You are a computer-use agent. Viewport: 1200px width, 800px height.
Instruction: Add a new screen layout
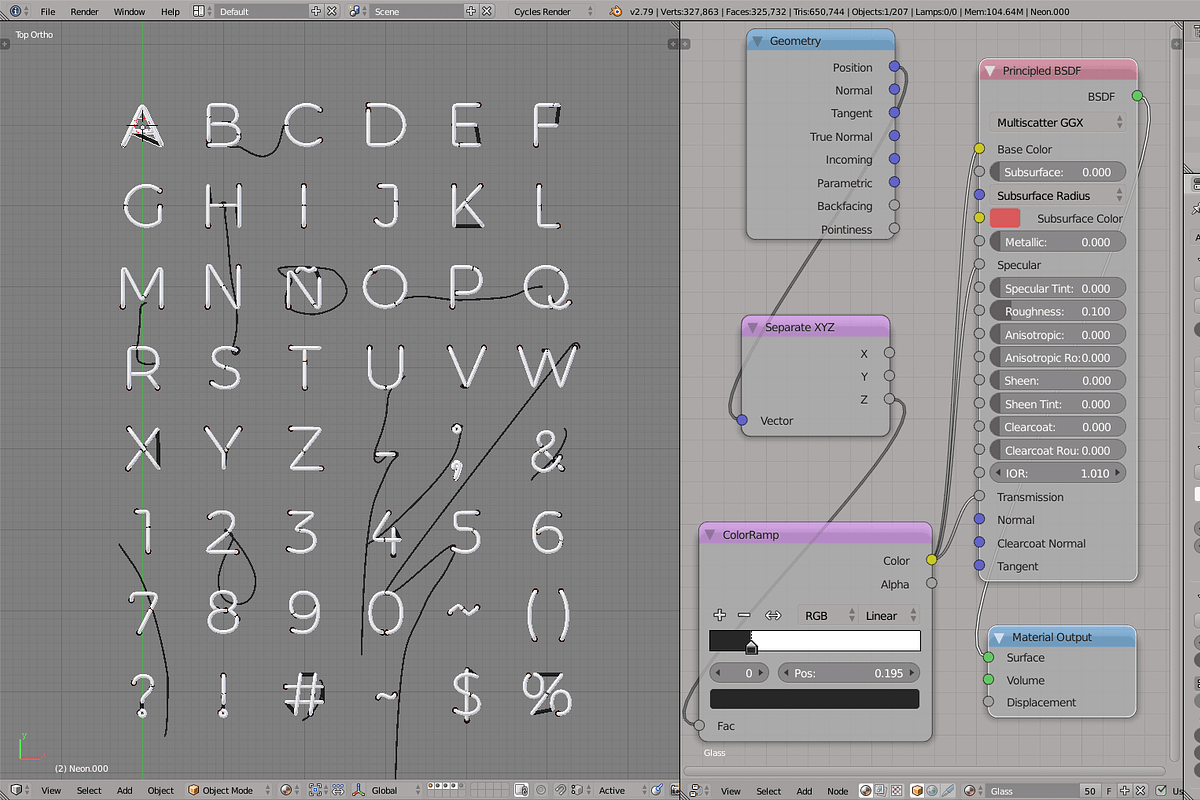[317, 11]
